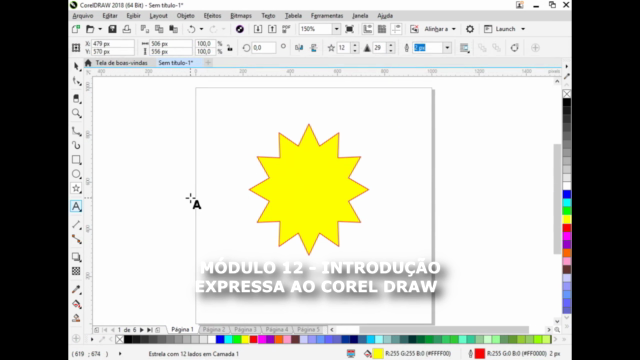Open the Ferramentas menu
640x360 pixels.
click(327, 16)
